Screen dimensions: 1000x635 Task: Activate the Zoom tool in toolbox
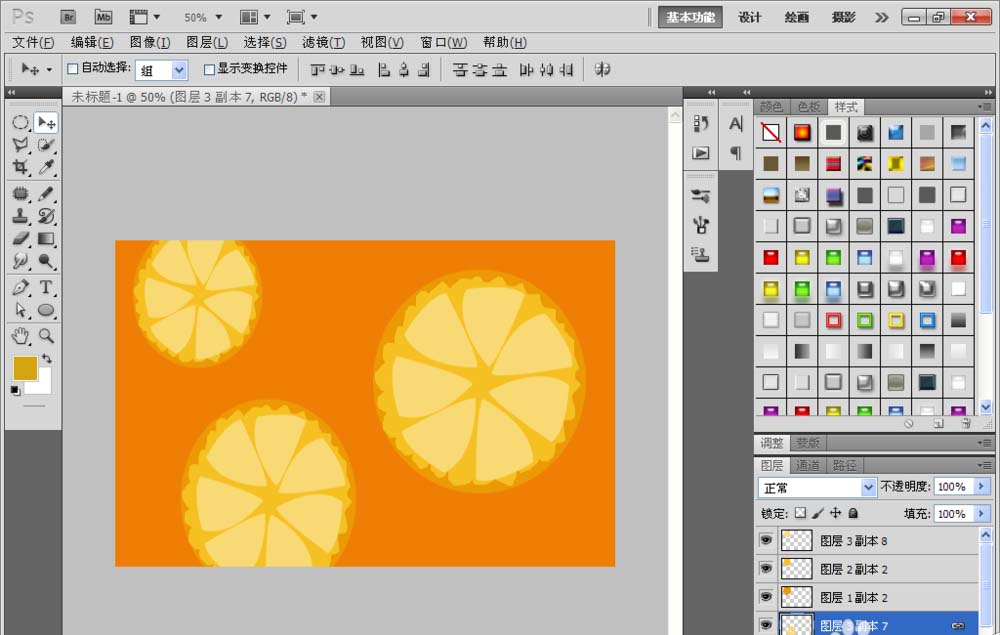[x=46, y=336]
